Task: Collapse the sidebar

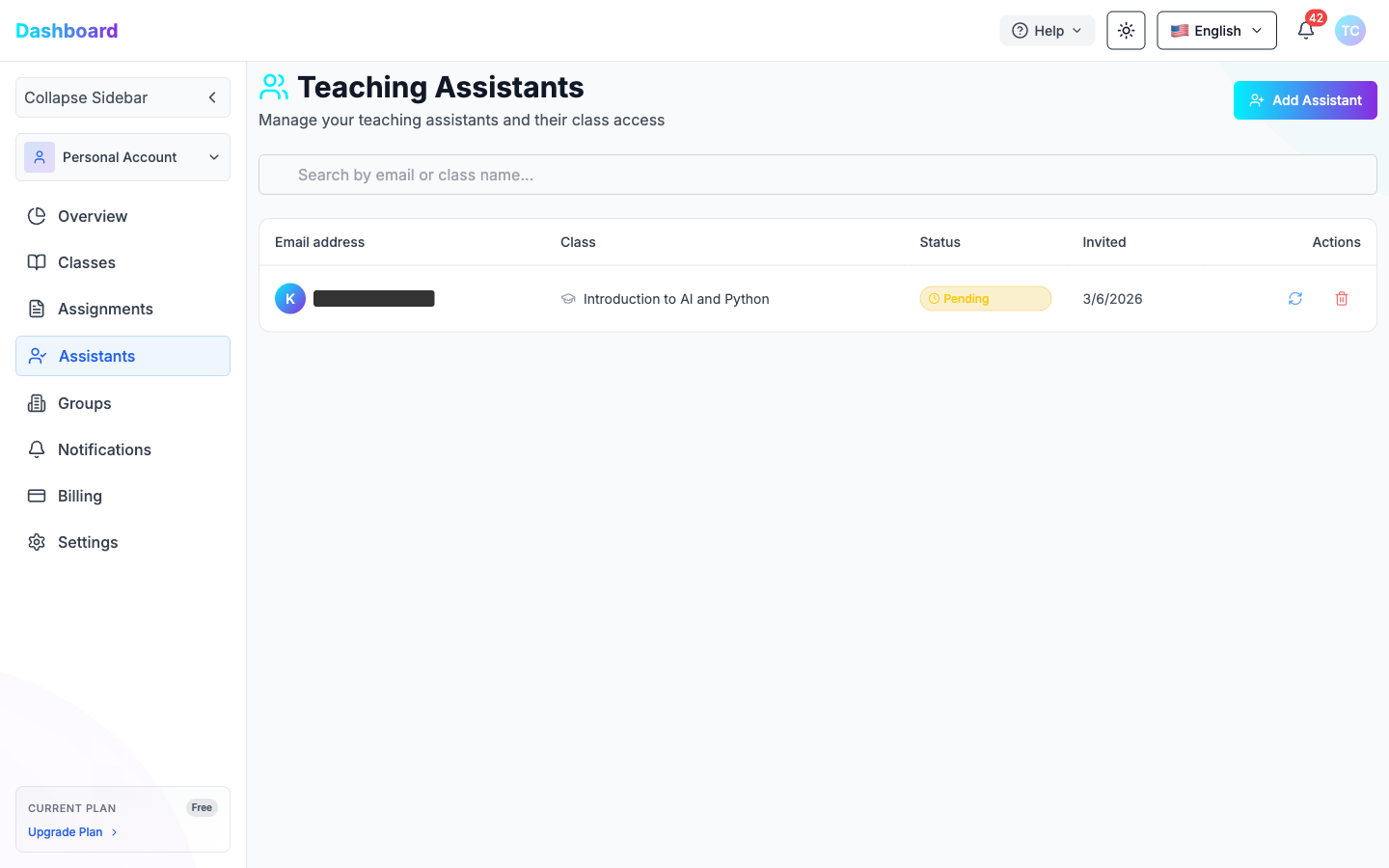Action: 123,97
